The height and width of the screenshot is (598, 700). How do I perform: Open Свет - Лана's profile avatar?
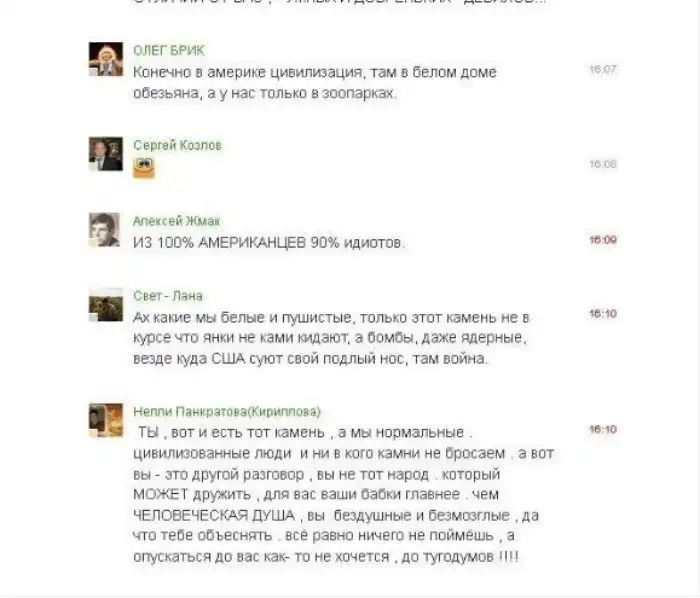[x=106, y=305]
